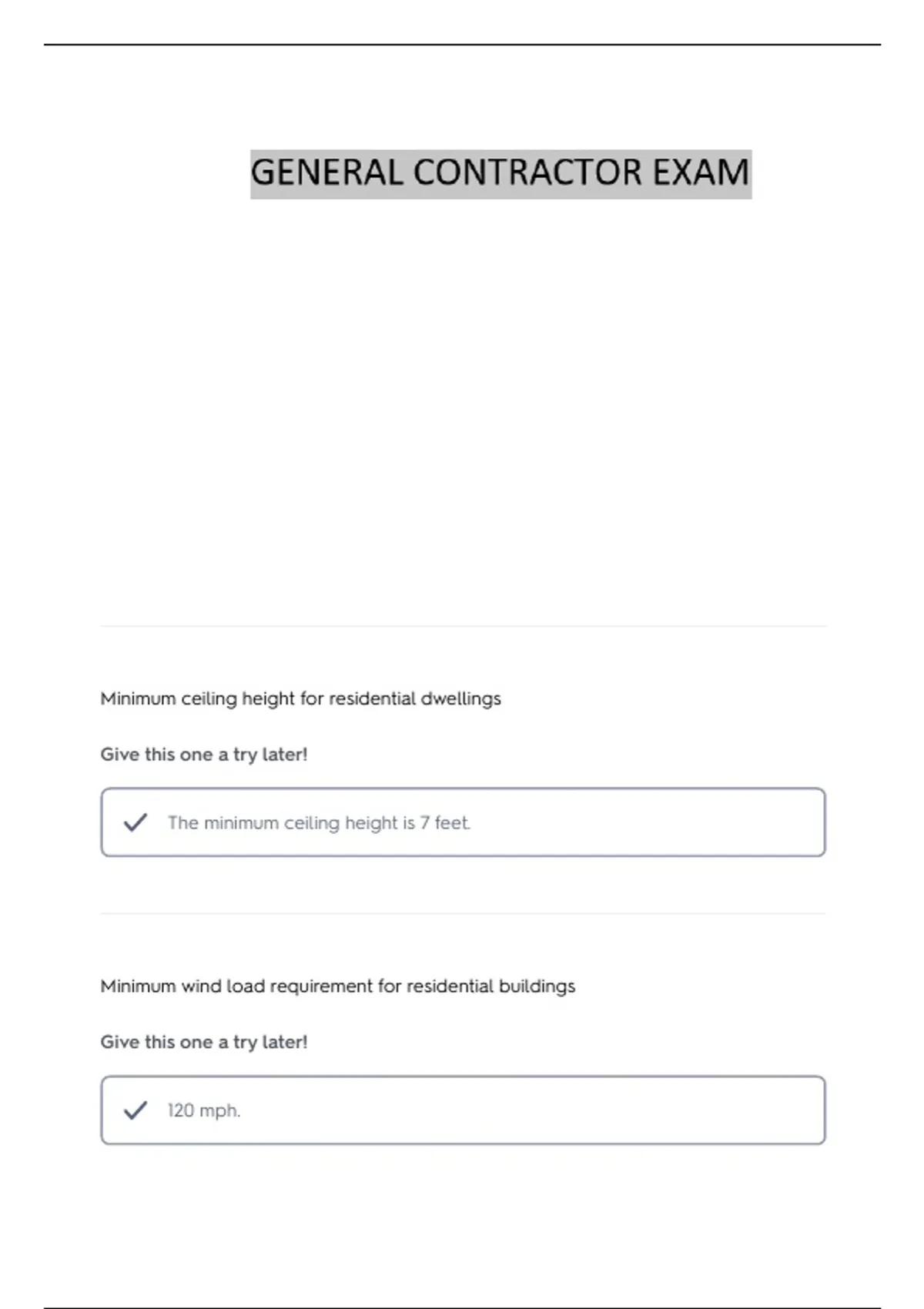Click the word 'EXAM' in the heading
The width and height of the screenshot is (924, 1309).
tap(701, 172)
